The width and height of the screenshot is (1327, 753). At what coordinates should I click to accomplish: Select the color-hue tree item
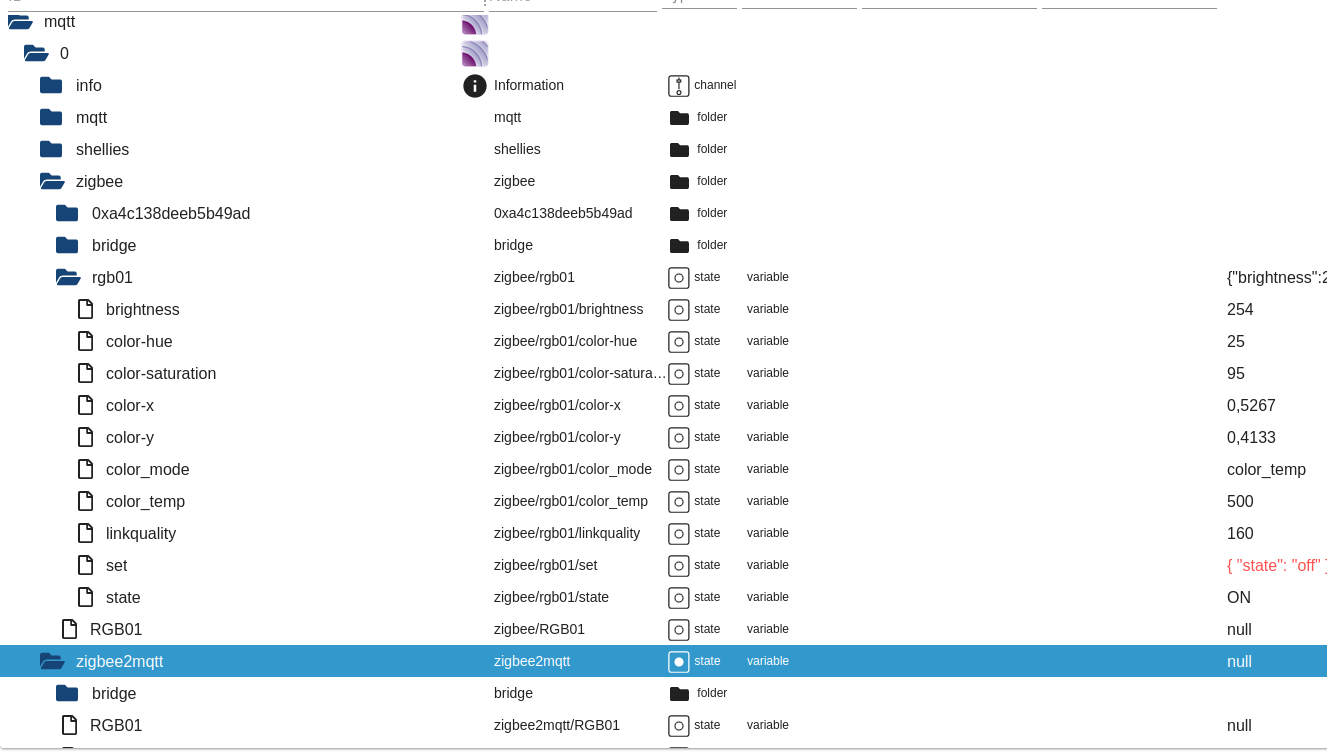(x=139, y=341)
